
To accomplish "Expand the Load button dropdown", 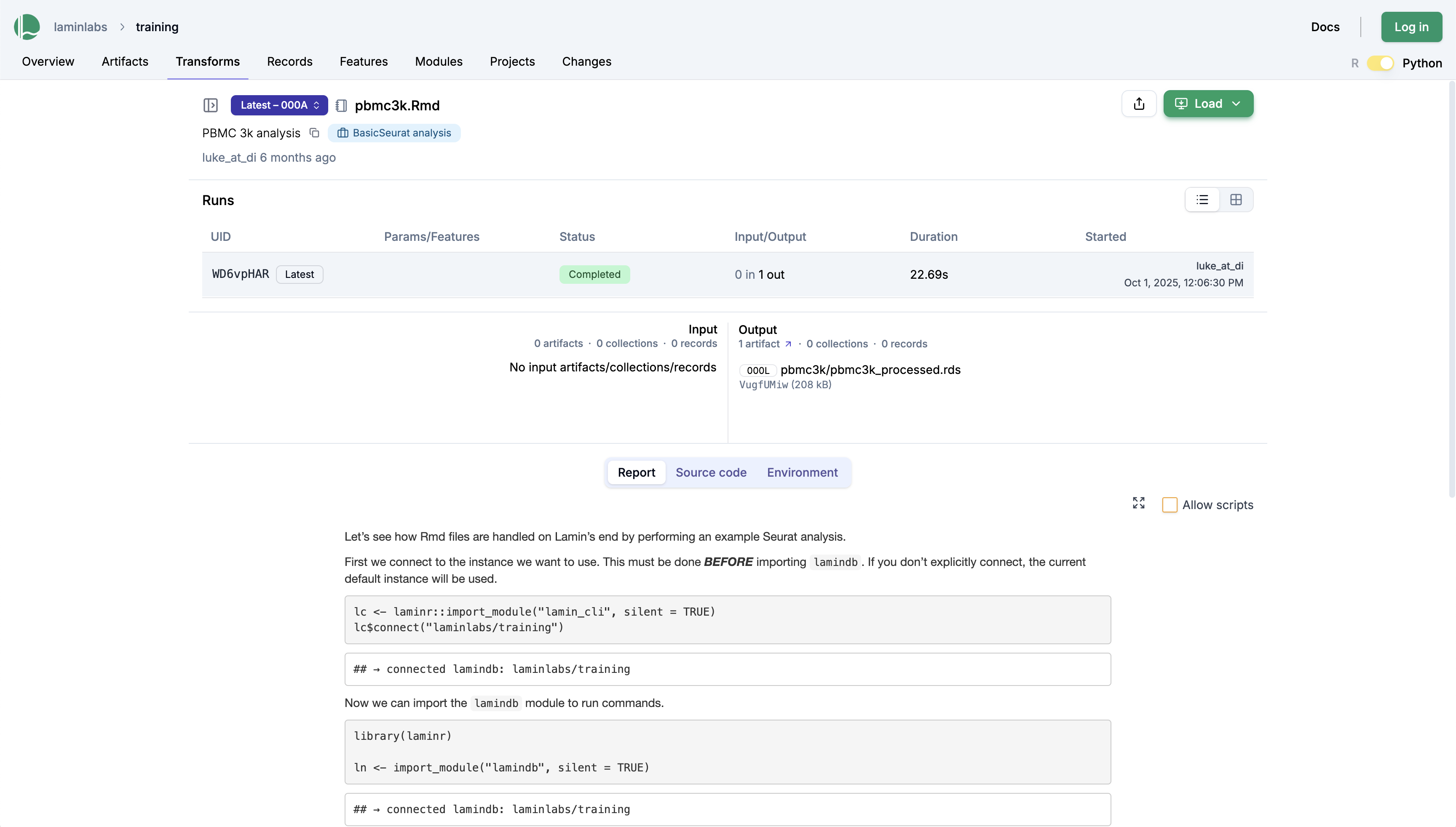I will 1236,104.
